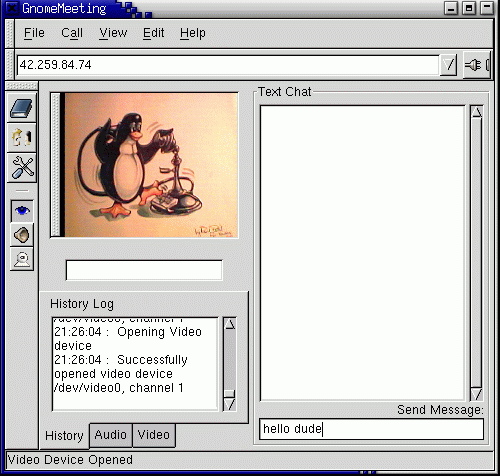Viewport: 500px width, 476px height.
Task: Expand the address combo box dropdown arrow
Action: tap(448, 65)
